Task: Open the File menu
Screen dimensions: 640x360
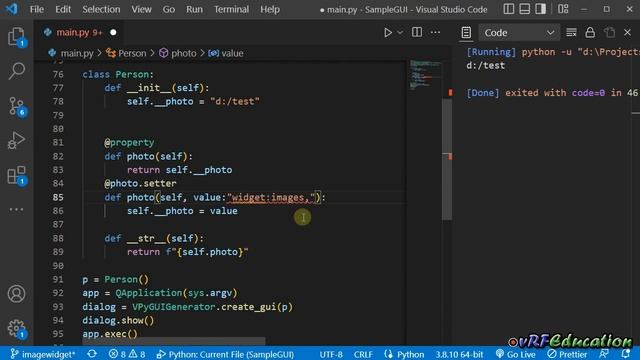Action: [x=36, y=9]
